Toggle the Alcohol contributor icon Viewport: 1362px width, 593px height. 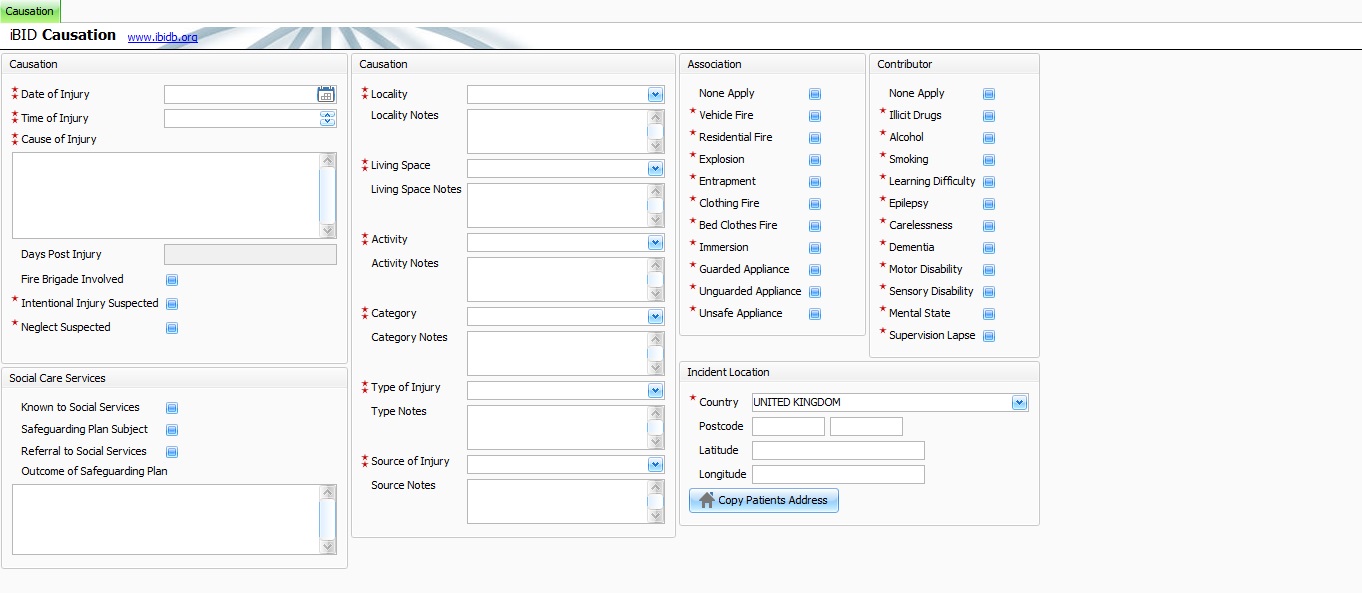tap(989, 138)
